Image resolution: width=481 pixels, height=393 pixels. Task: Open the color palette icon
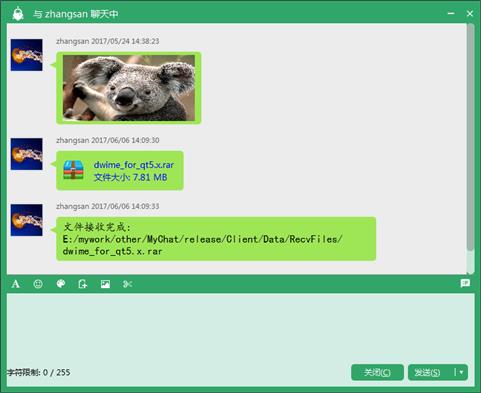(x=61, y=284)
